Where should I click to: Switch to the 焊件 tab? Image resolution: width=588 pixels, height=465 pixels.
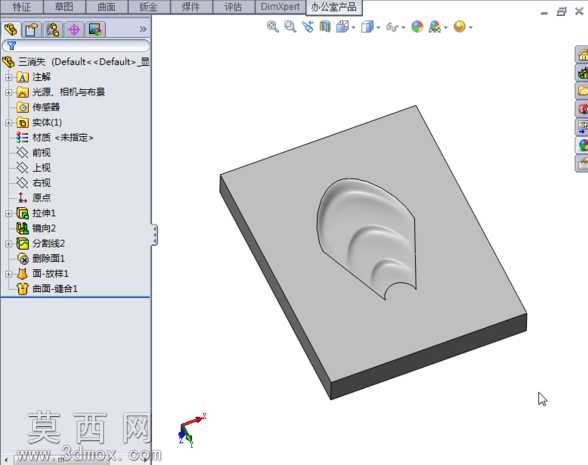tap(191, 7)
